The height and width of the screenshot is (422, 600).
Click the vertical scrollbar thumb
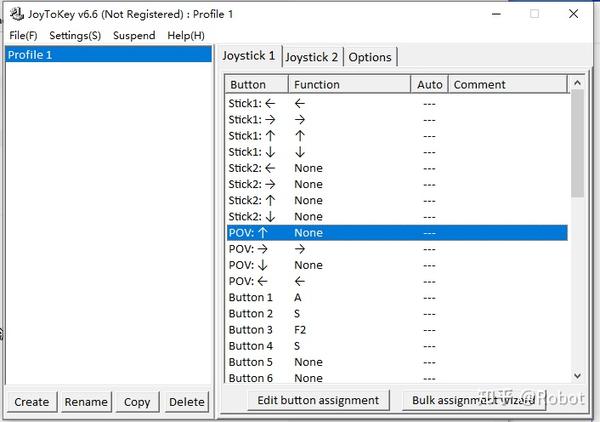[577, 143]
